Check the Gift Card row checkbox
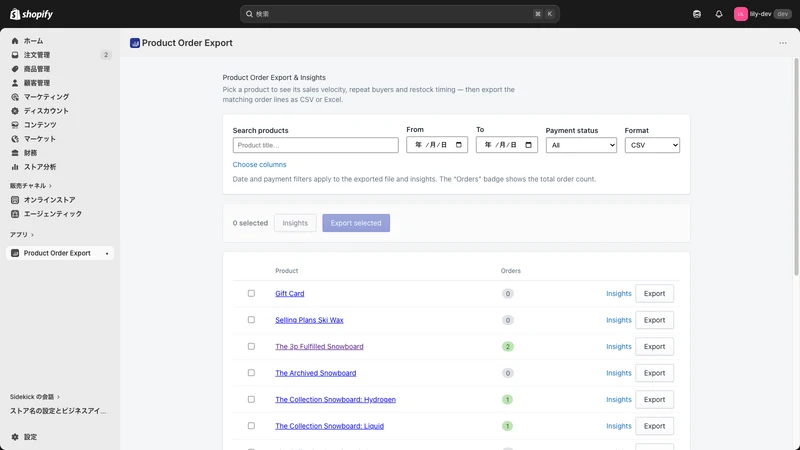Viewport: 800px width, 450px height. pos(251,293)
